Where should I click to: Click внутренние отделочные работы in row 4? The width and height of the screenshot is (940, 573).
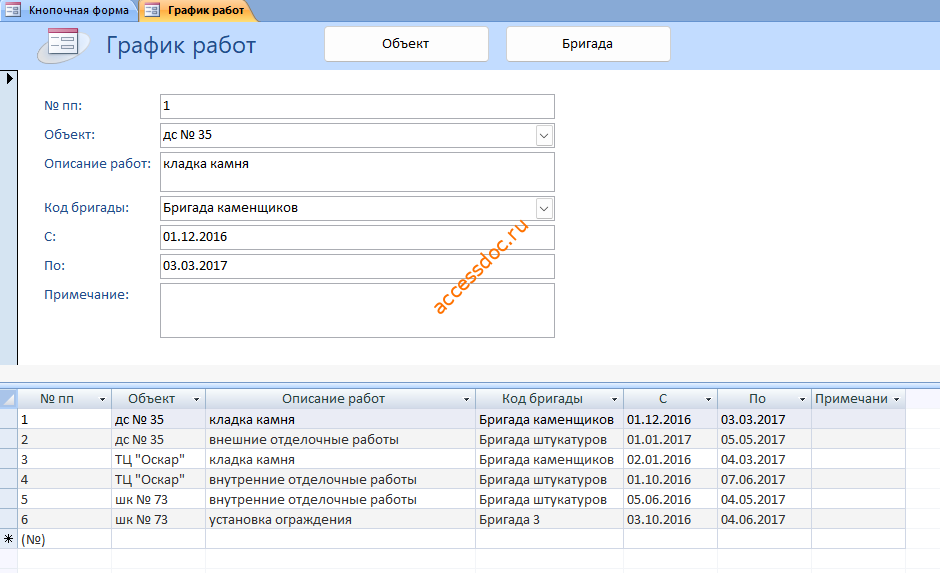pyautogui.click(x=340, y=479)
